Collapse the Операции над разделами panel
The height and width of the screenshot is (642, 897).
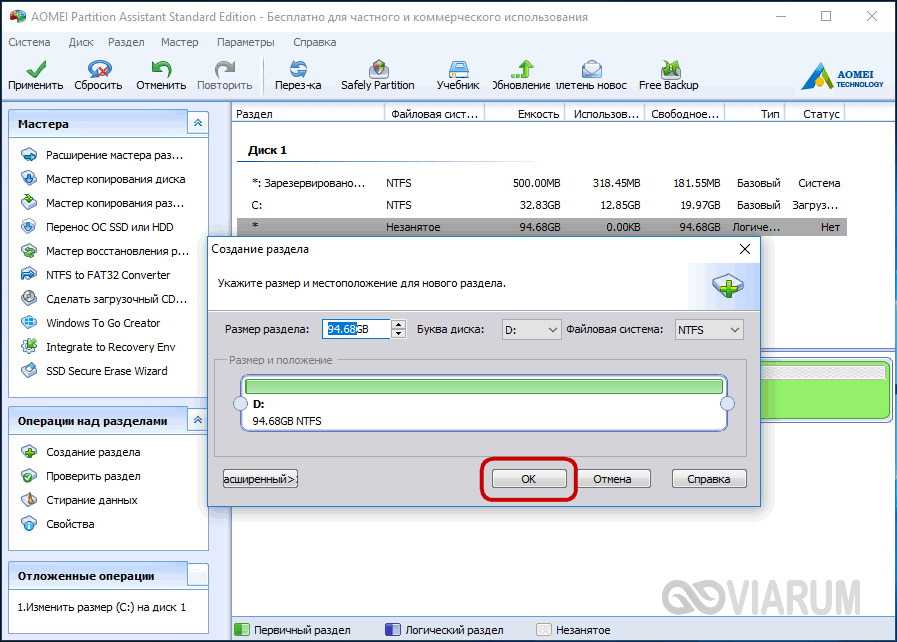197,420
